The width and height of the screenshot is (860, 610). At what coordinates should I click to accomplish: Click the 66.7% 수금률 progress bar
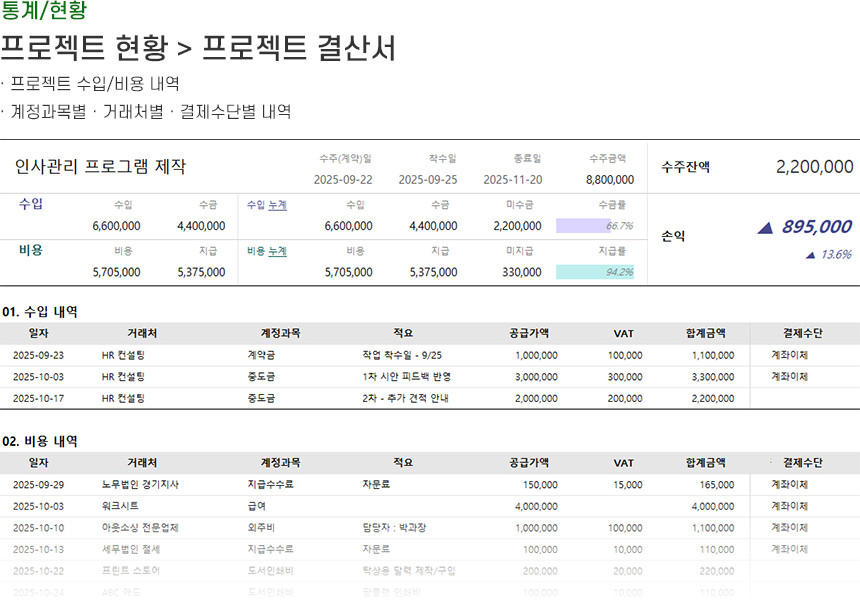[594, 226]
